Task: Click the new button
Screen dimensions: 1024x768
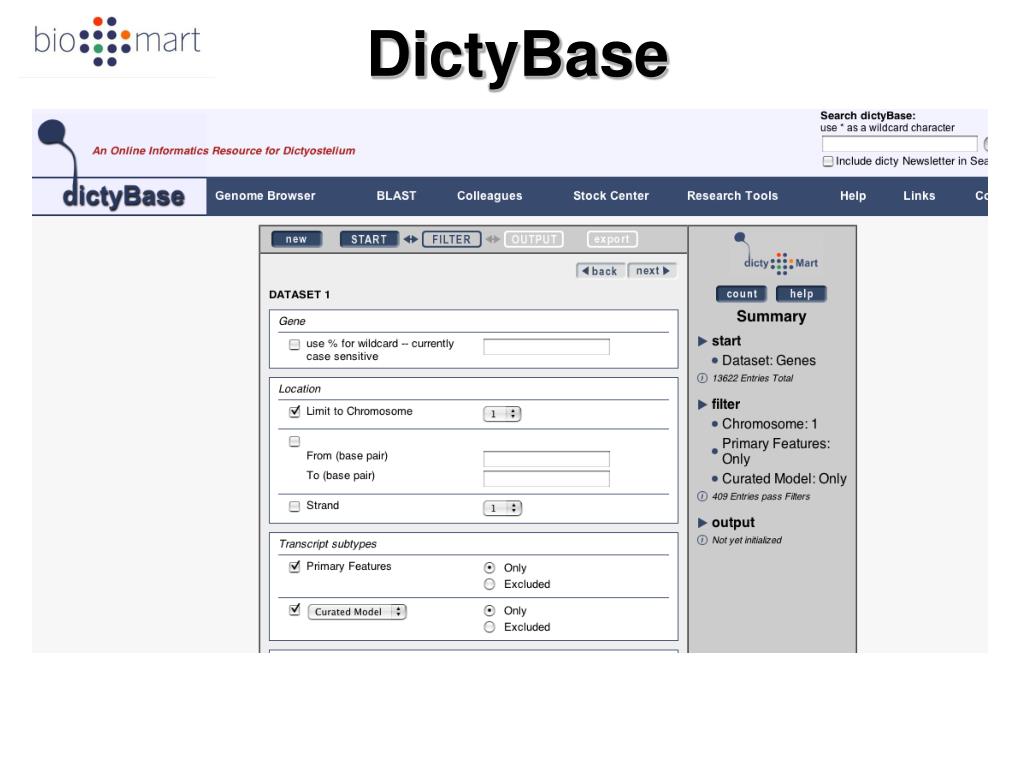Action: pos(296,240)
